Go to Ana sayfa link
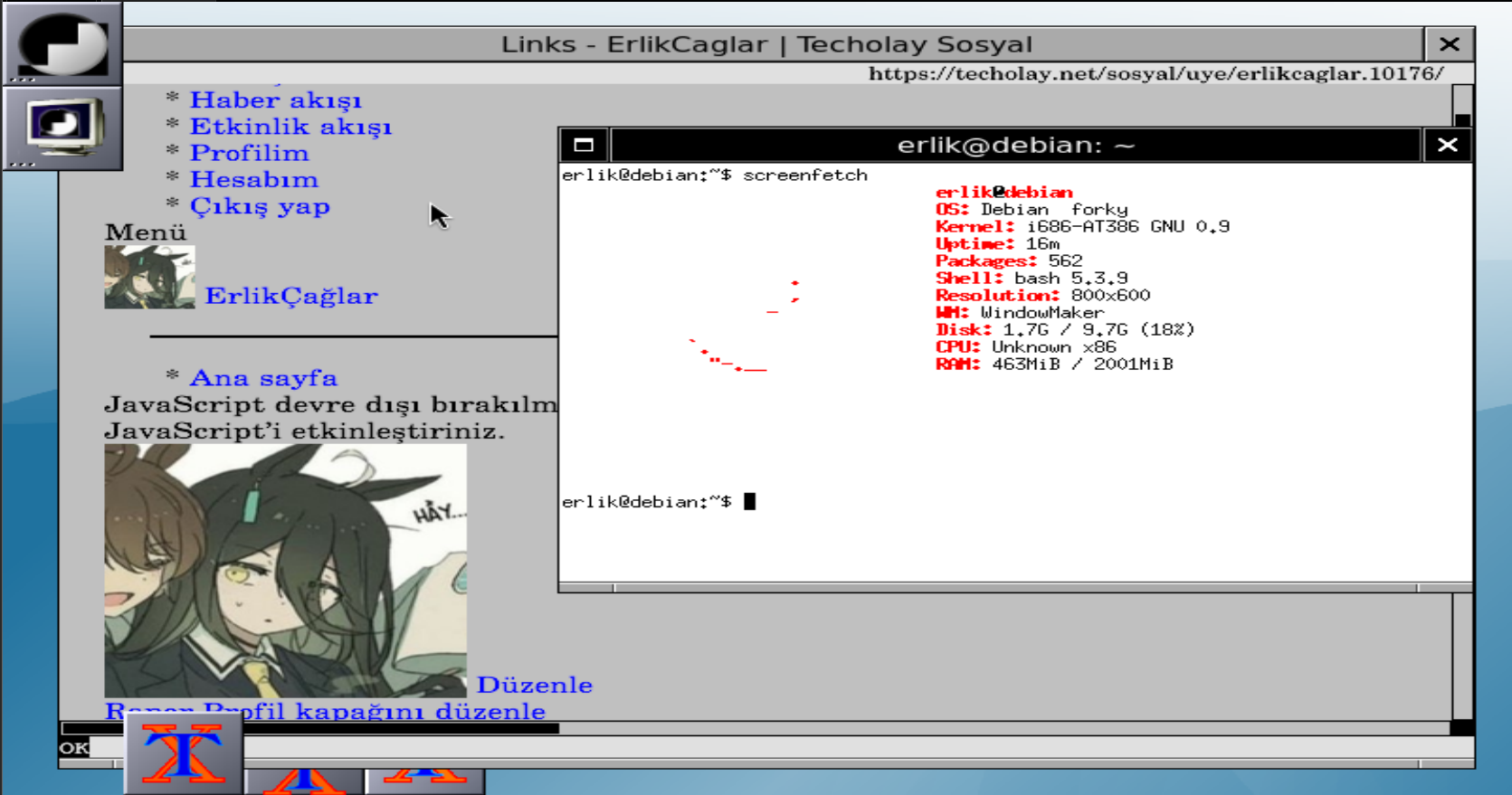This screenshot has height=795, width=1512. (x=263, y=378)
